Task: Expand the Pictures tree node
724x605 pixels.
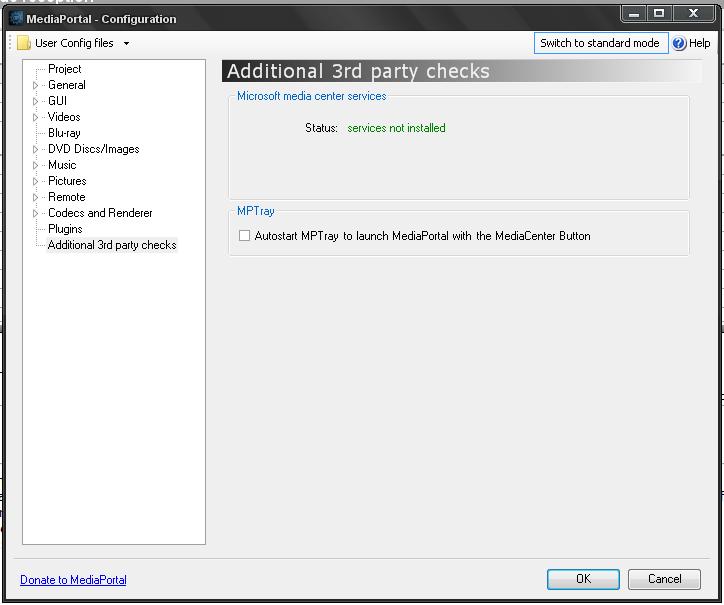Action: (x=35, y=182)
